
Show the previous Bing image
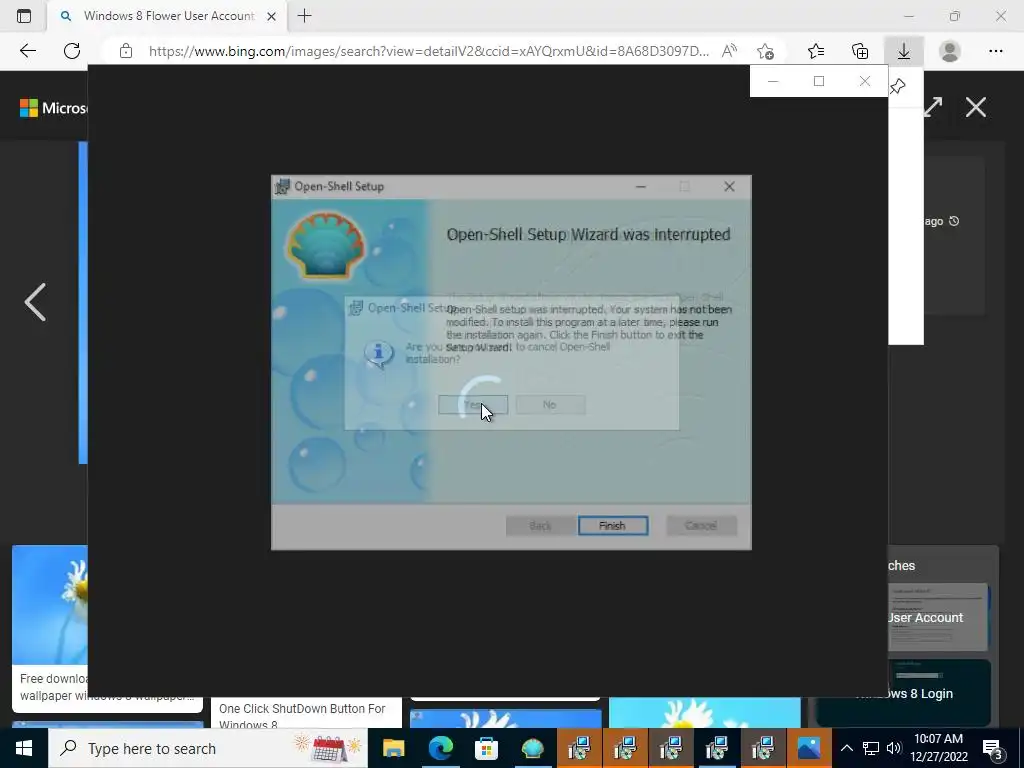click(35, 302)
